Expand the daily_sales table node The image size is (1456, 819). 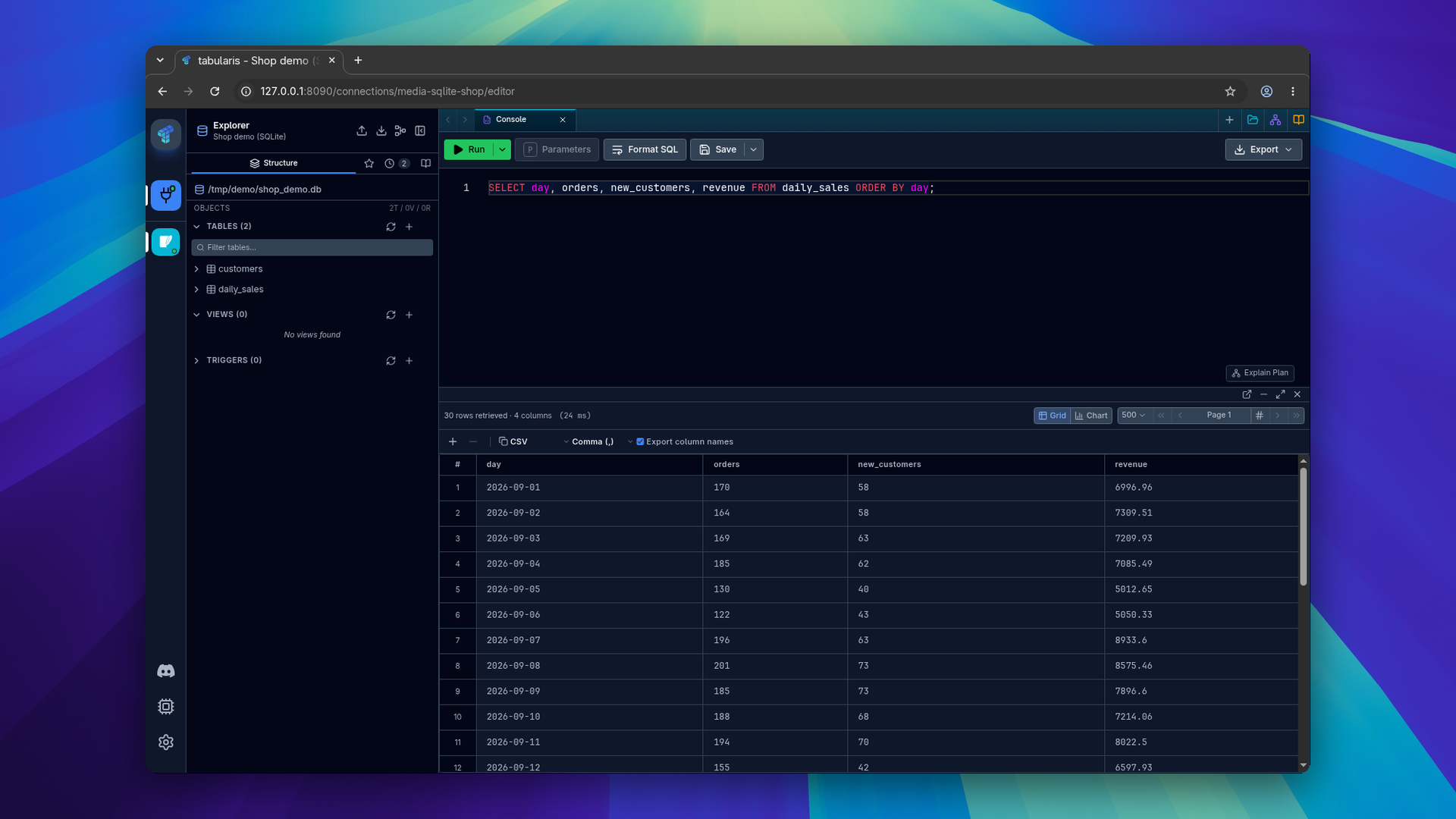[196, 290]
